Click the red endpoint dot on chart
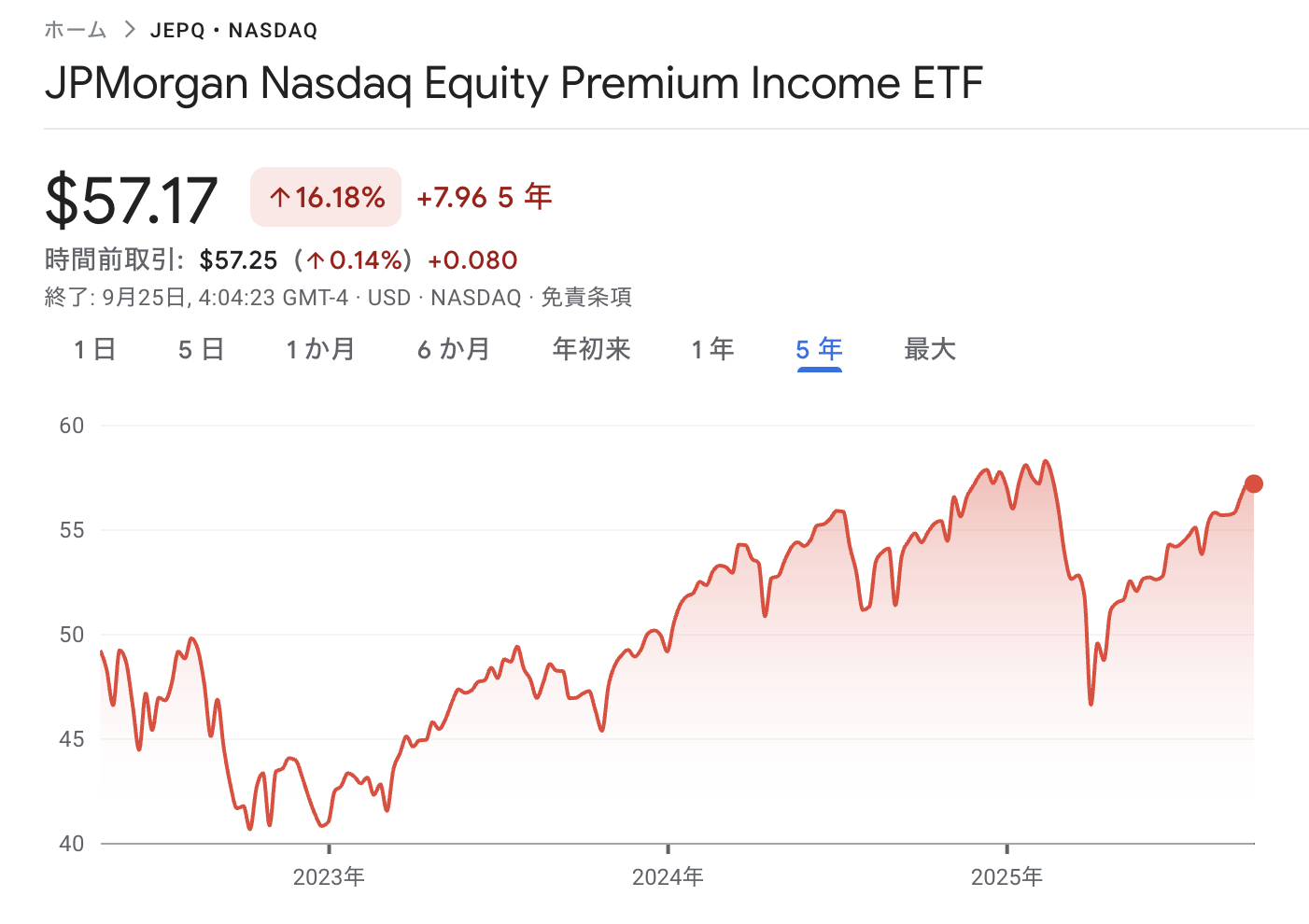 coord(1254,483)
